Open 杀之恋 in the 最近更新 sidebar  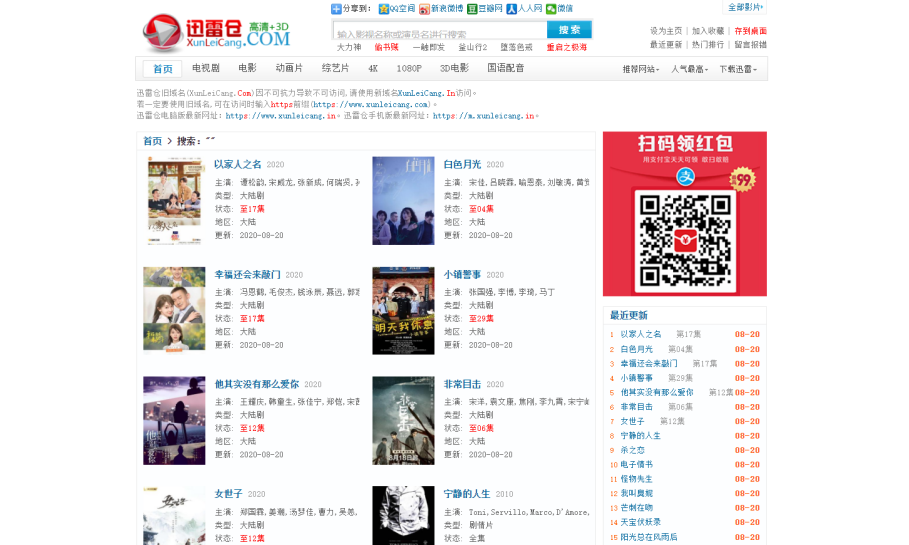point(632,450)
